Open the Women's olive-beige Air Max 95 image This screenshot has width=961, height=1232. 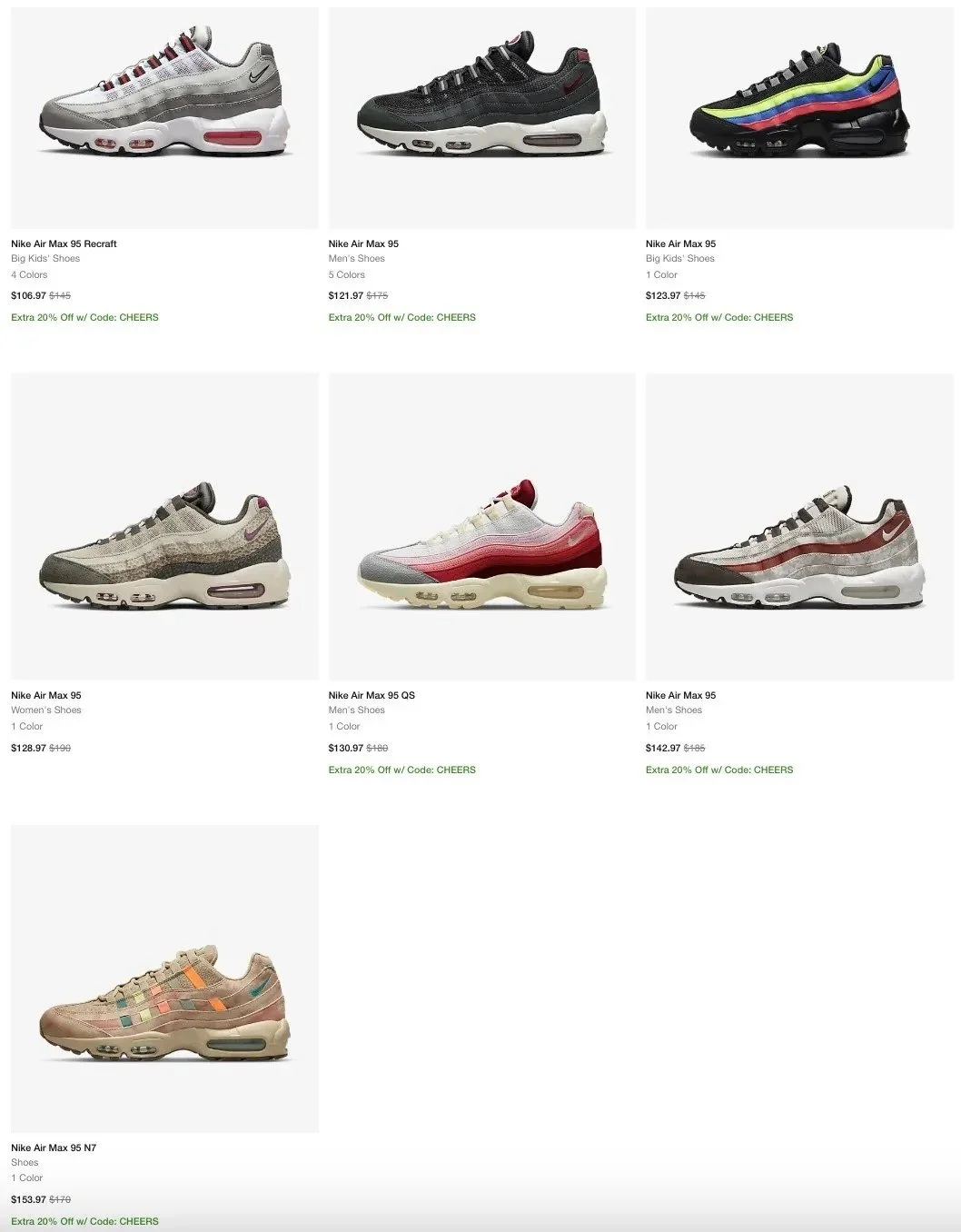tap(164, 526)
